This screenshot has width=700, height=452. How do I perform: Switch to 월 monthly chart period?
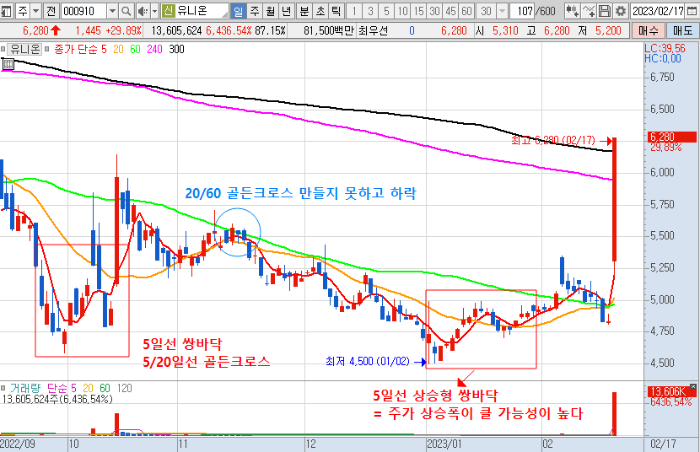[x=270, y=11]
